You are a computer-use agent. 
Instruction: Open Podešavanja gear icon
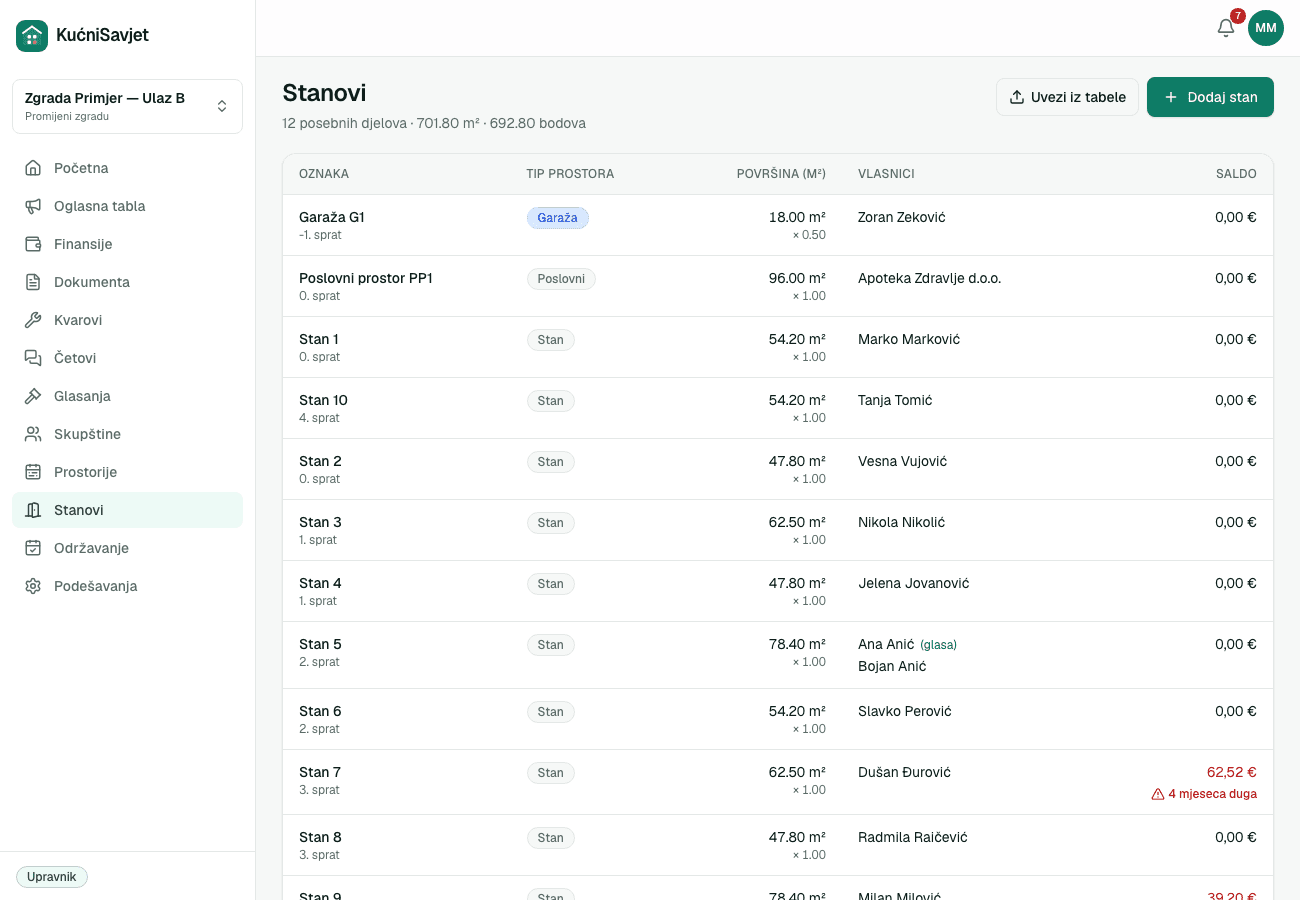click(x=33, y=586)
